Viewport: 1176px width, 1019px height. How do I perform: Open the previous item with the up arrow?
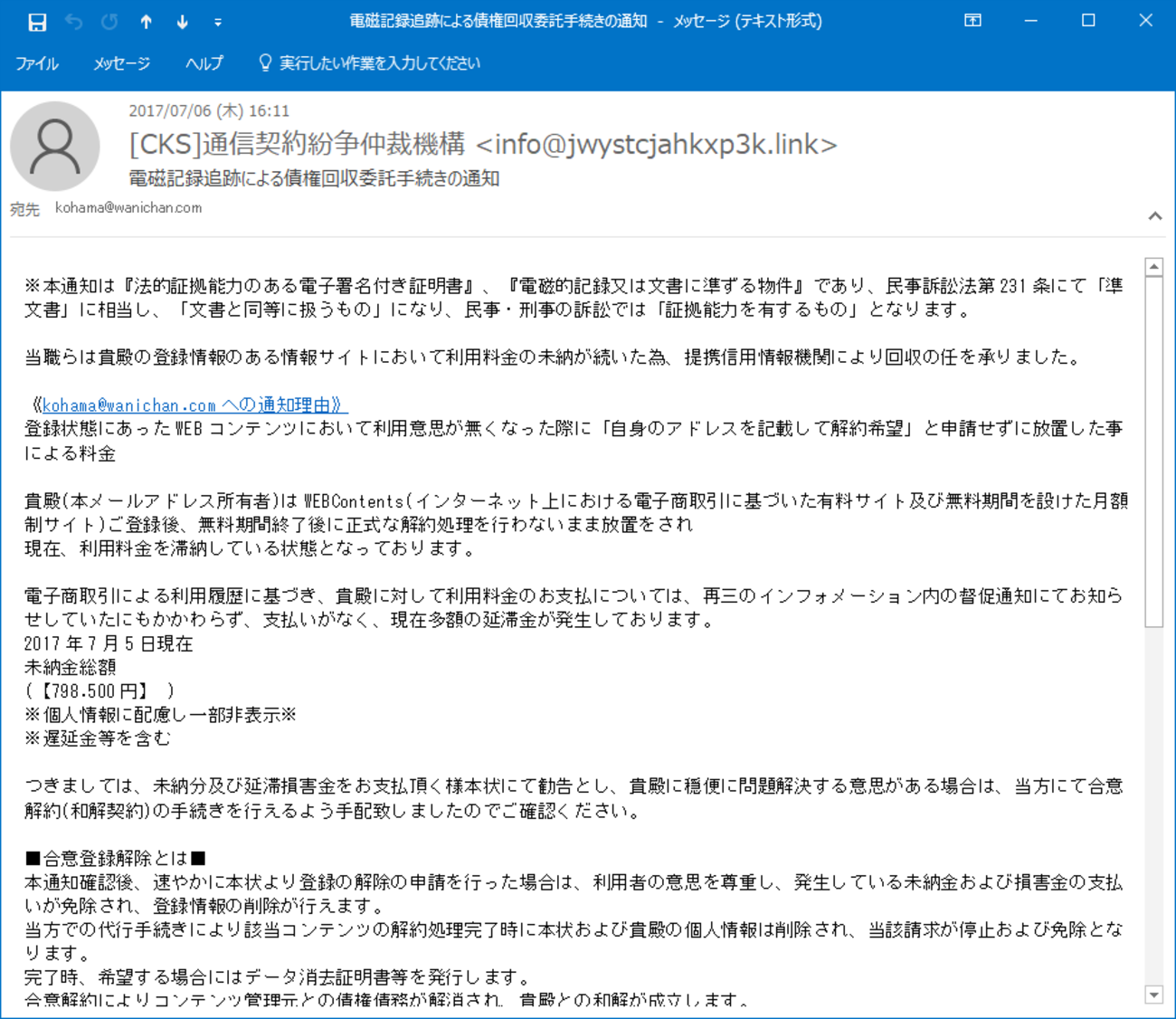(145, 20)
